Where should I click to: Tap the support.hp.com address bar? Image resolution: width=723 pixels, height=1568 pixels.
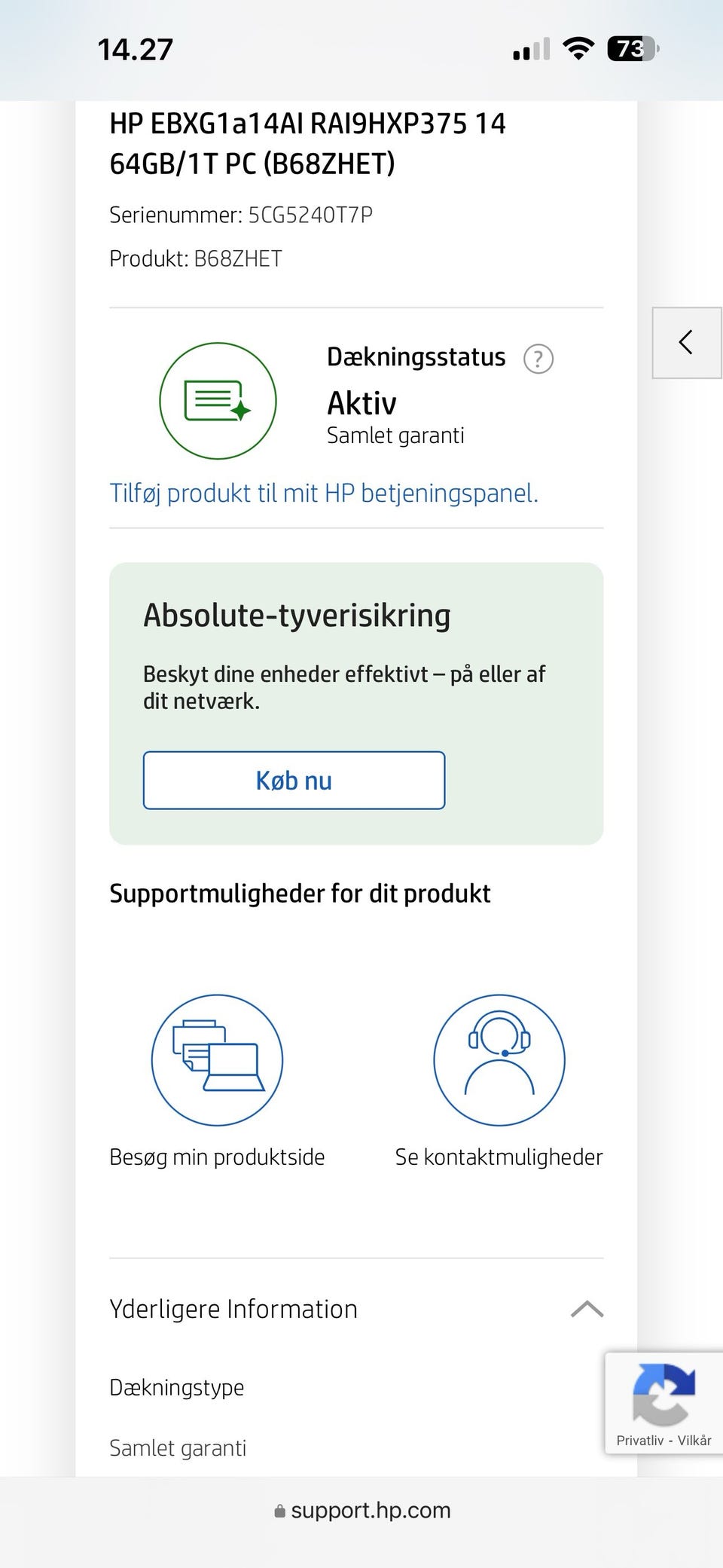[371, 1511]
